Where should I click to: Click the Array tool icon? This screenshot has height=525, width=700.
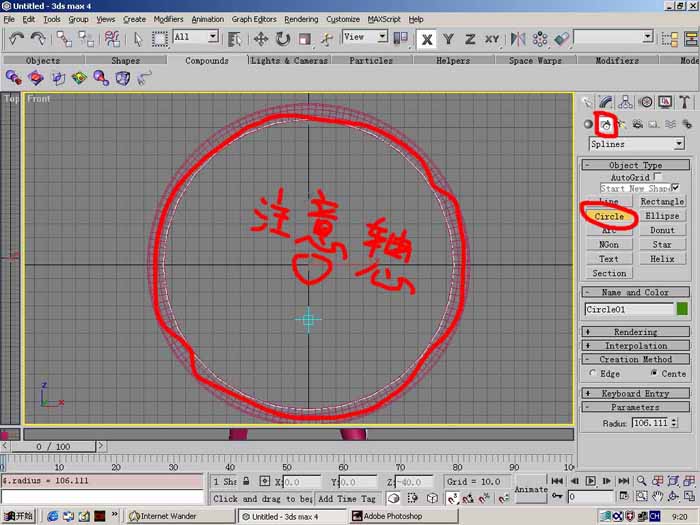540,39
